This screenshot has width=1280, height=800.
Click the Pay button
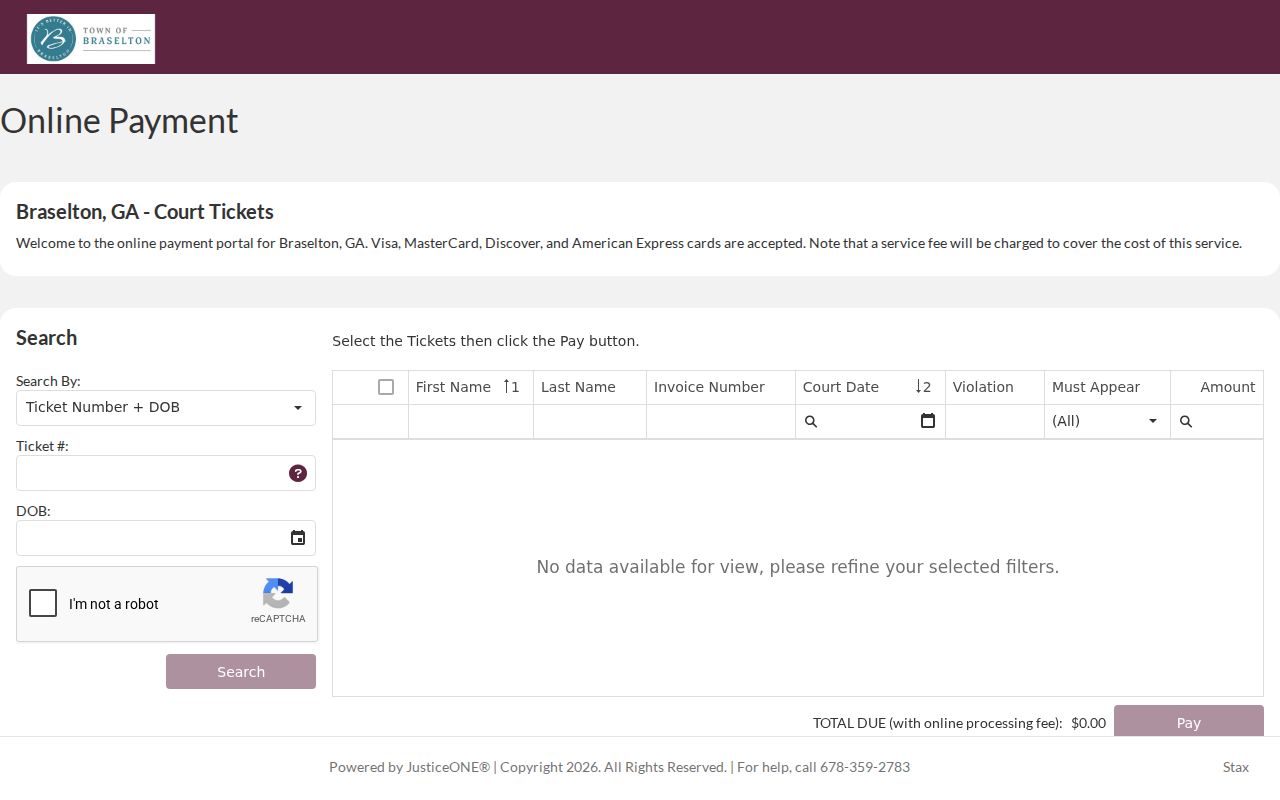click(x=1189, y=721)
